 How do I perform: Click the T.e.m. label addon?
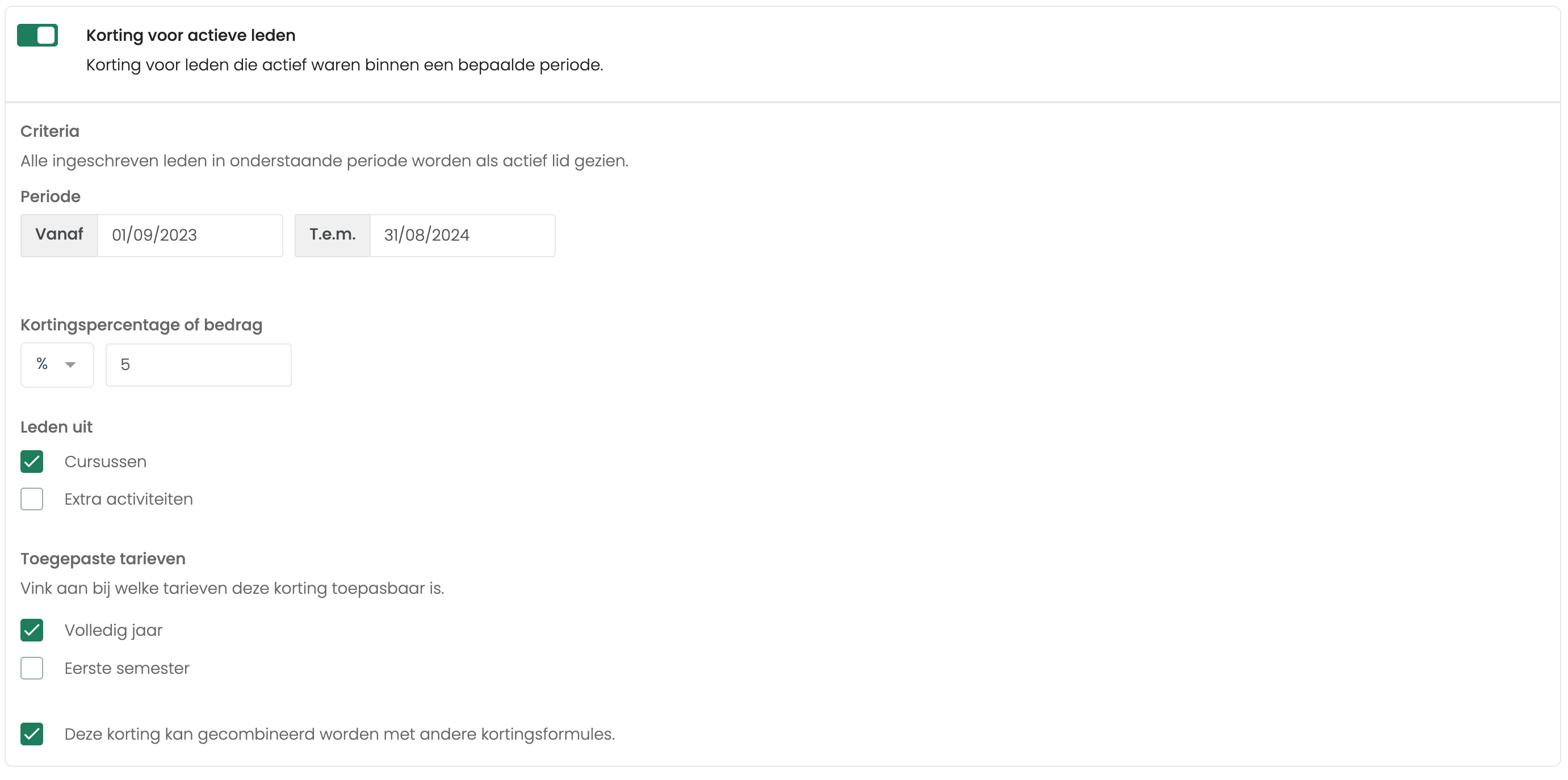332,235
